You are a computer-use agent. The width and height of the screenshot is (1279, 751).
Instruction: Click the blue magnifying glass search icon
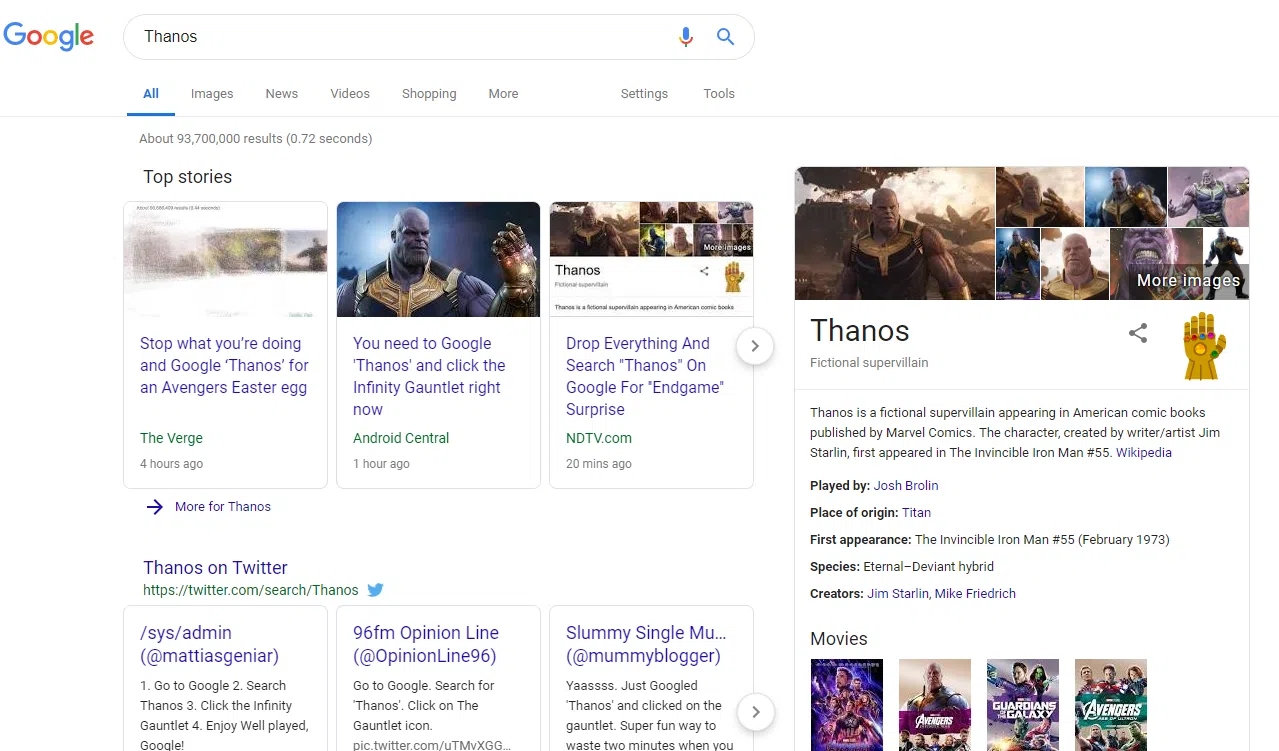(x=726, y=37)
